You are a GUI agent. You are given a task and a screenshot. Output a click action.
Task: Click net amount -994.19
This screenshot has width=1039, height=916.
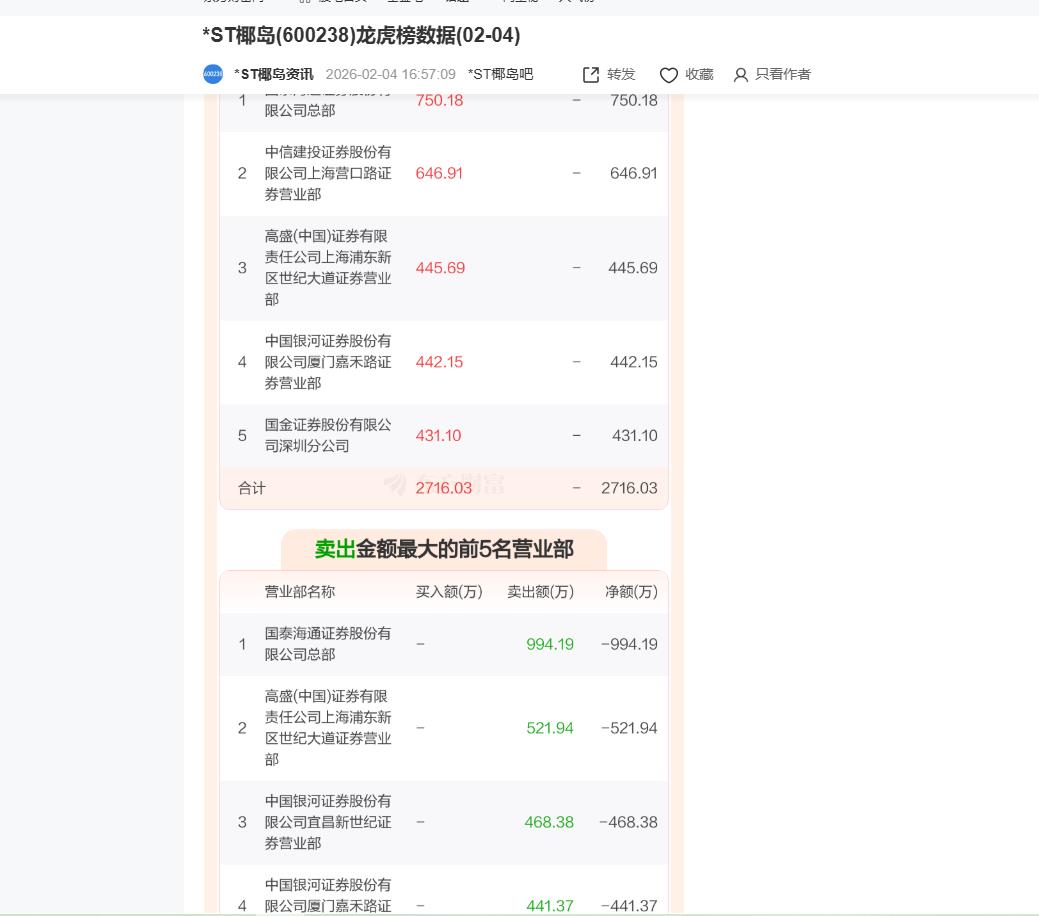click(x=629, y=644)
